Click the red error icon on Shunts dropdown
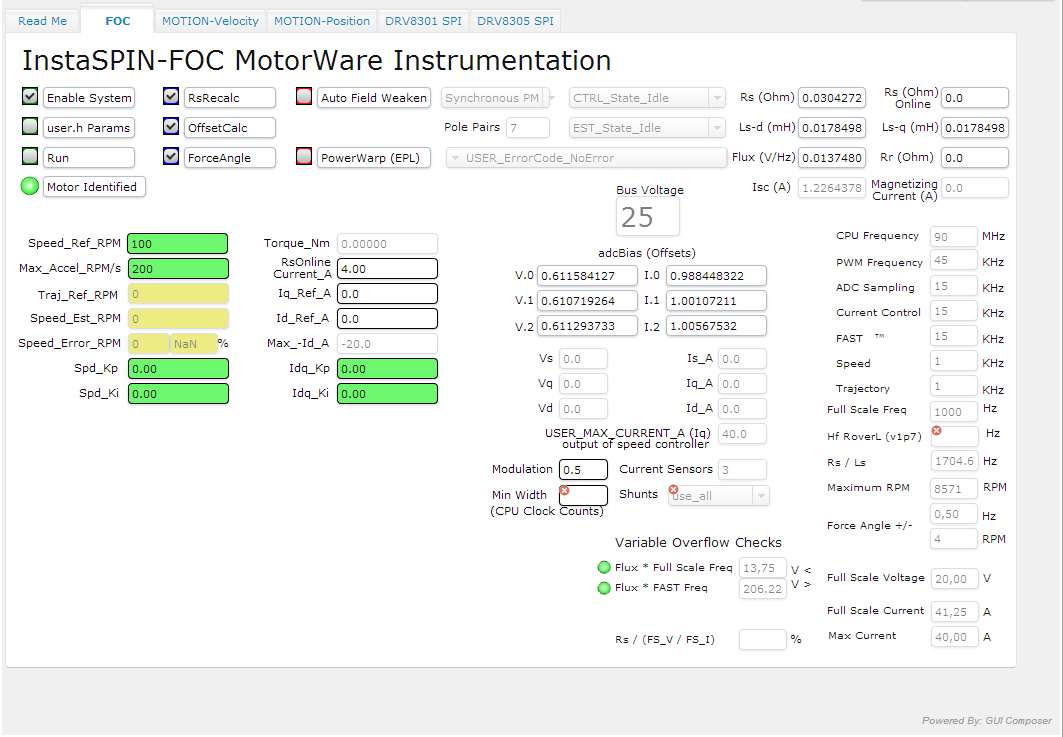This screenshot has width=1063, height=737. coord(673,490)
